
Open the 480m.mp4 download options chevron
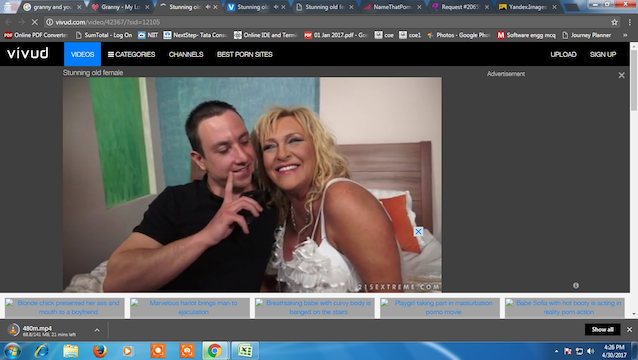tap(97, 330)
